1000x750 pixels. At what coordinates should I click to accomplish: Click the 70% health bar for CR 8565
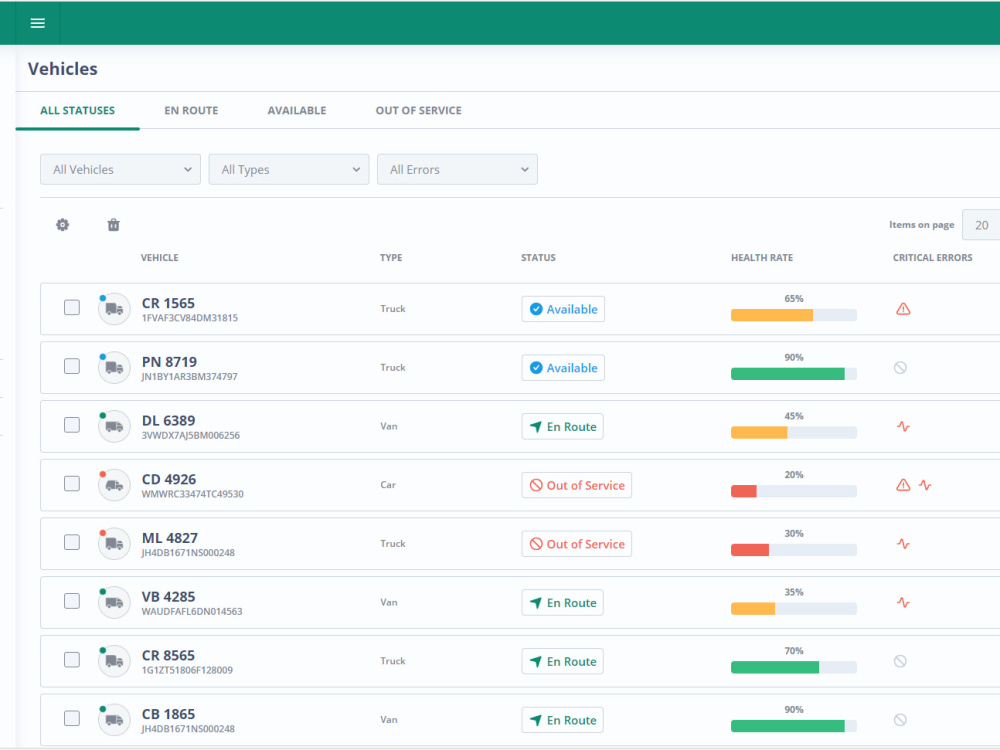[x=793, y=667]
